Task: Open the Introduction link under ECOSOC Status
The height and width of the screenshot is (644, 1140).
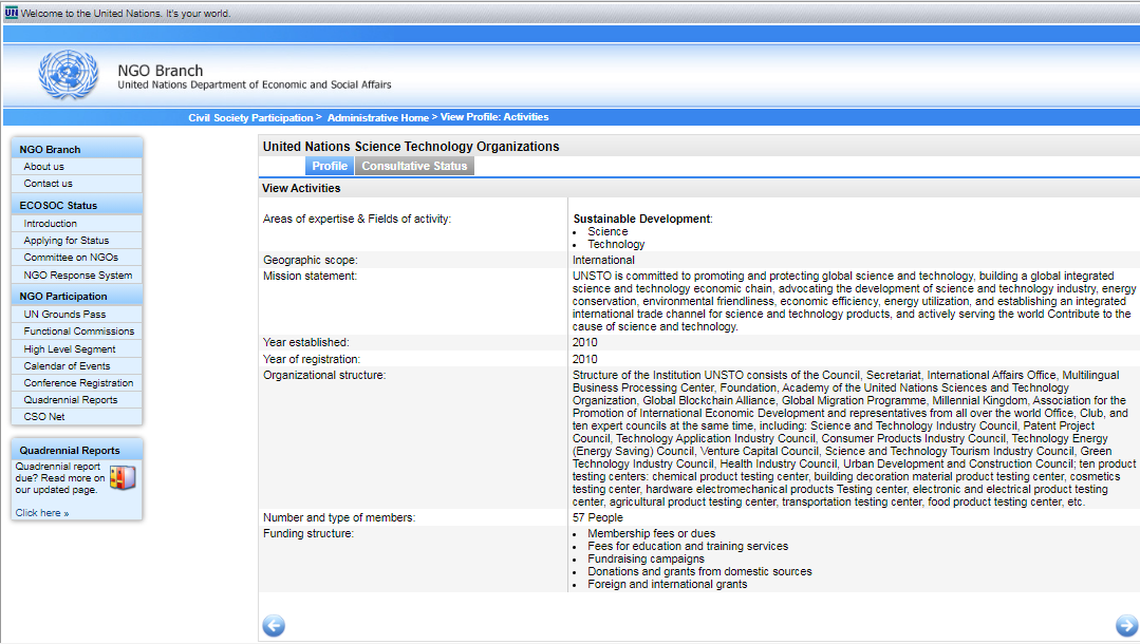Action: tap(50, 224)
